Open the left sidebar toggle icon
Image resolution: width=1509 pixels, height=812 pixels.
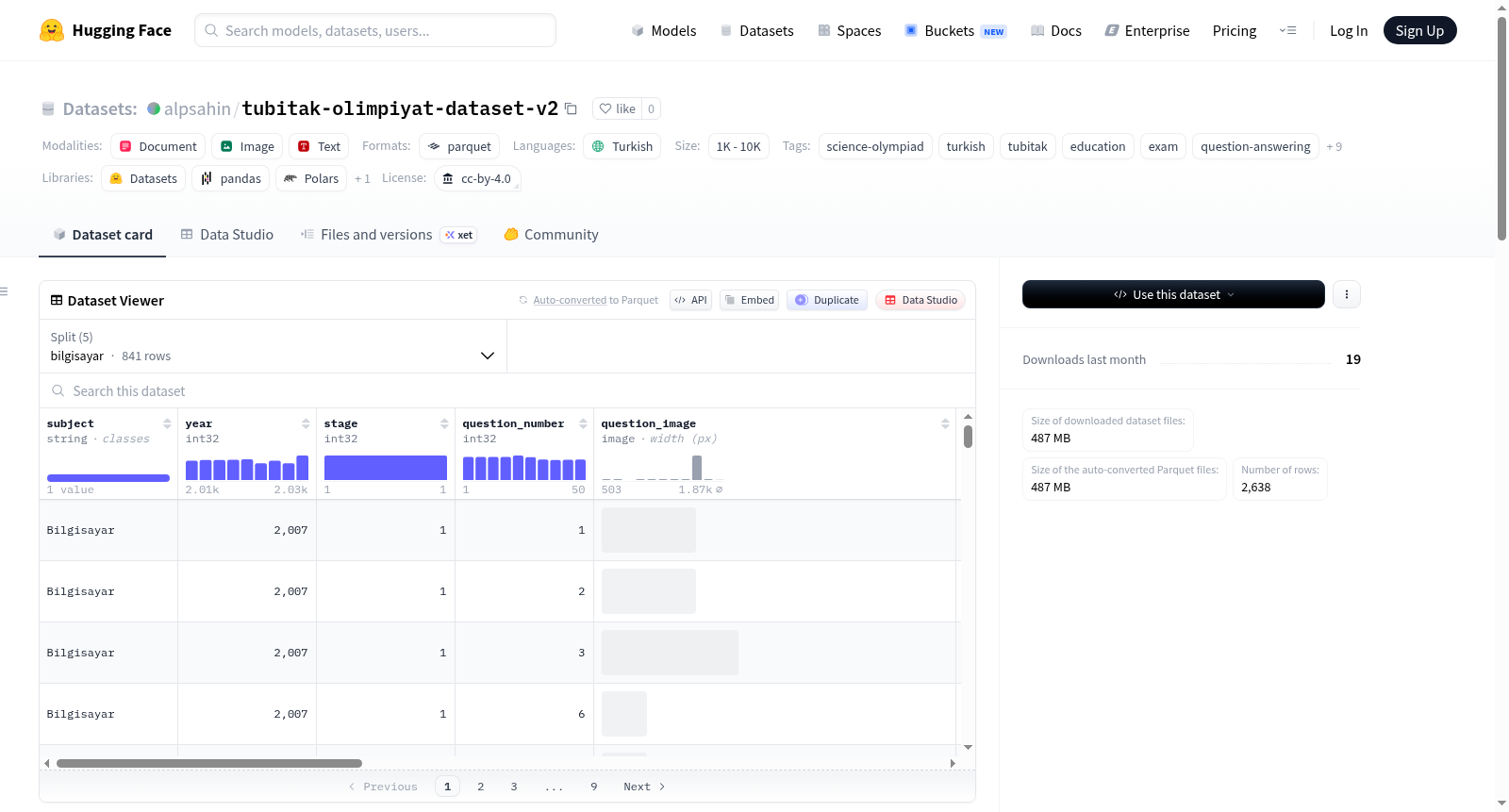pyautogui.click(x=4, y=291)
